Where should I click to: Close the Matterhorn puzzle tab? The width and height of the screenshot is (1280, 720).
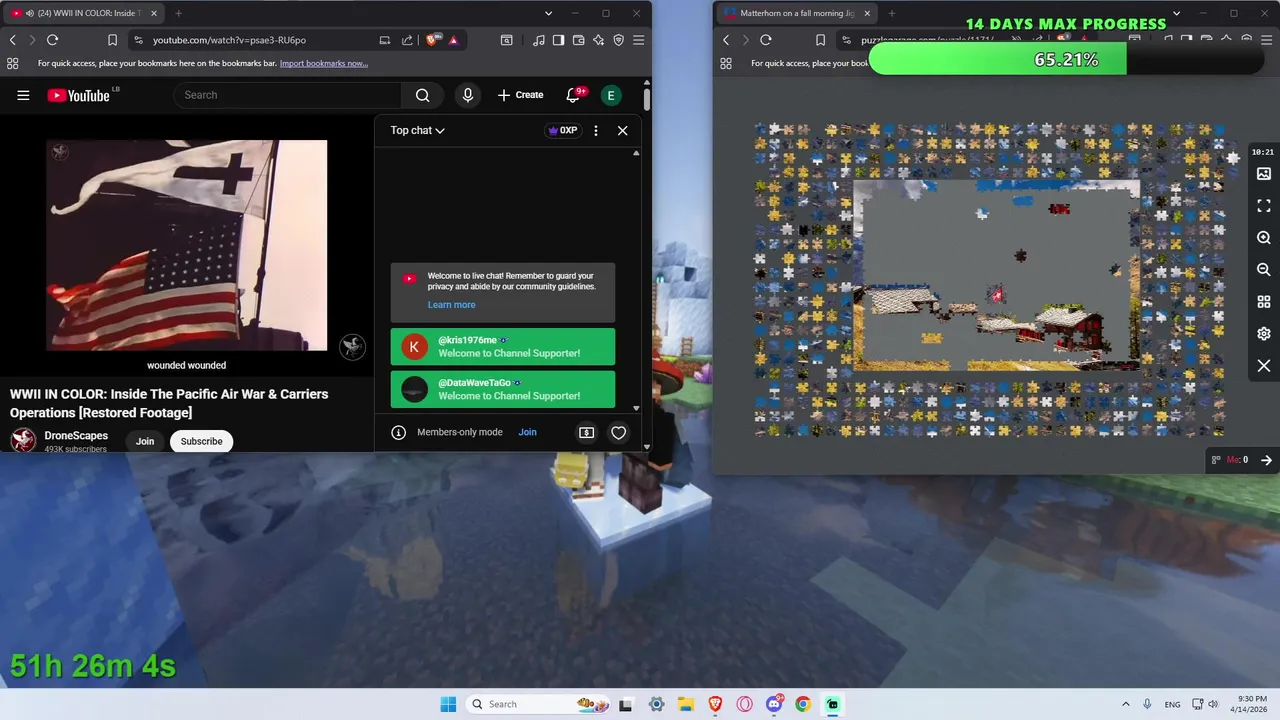click(866, 13)
